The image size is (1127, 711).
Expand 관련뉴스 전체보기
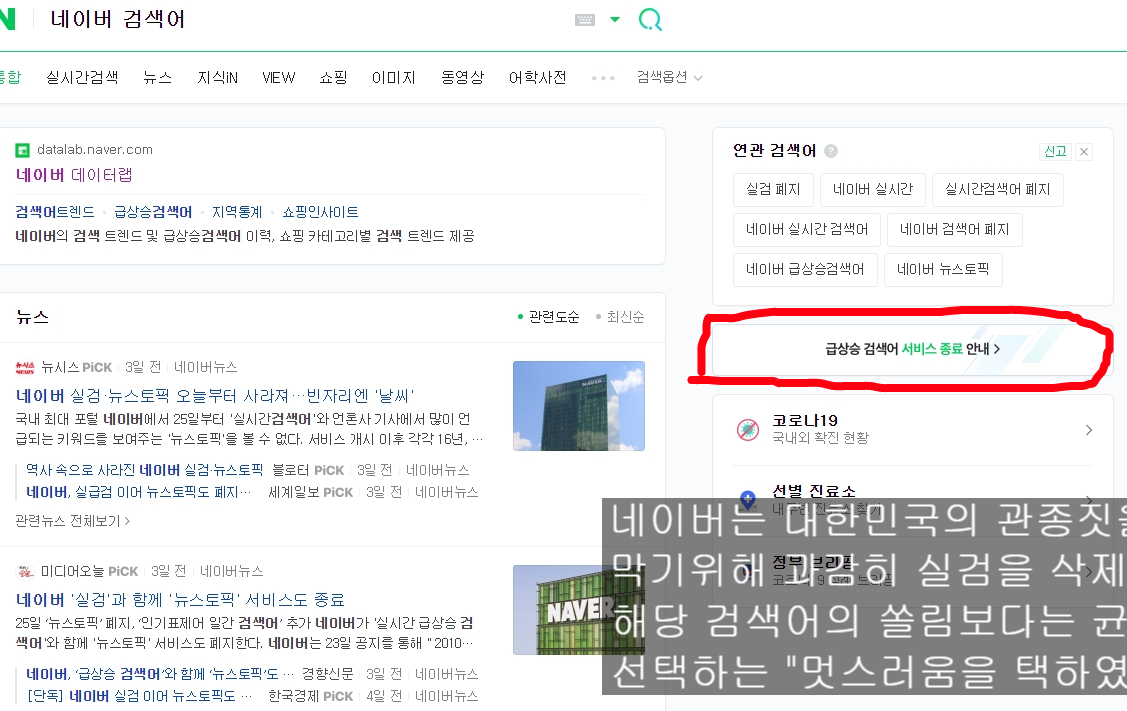[73, 520]
